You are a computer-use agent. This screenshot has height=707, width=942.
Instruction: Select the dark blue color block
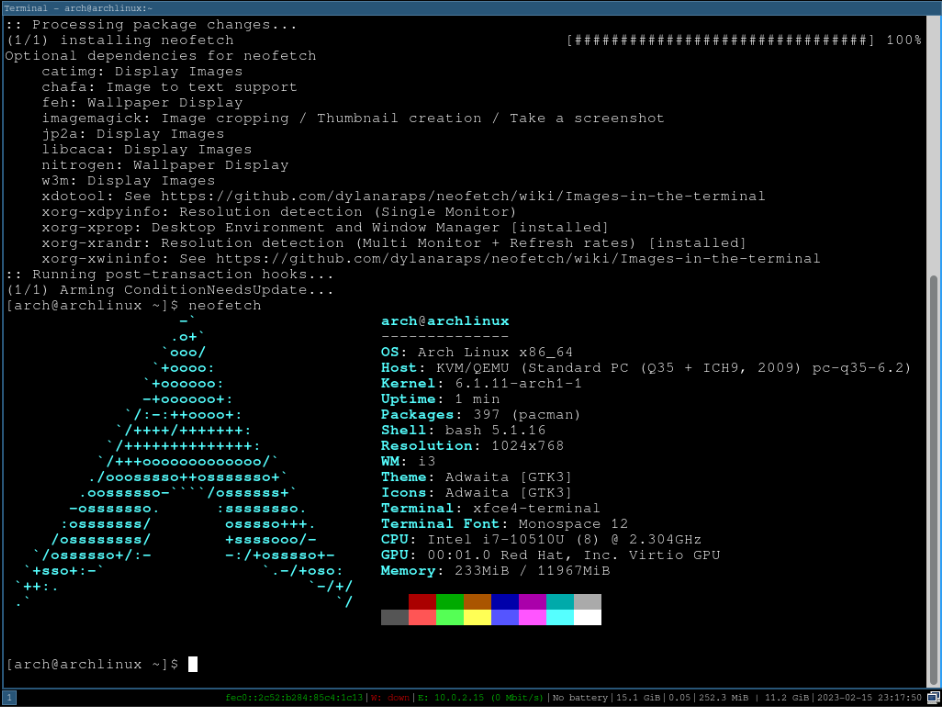point(505,601)
